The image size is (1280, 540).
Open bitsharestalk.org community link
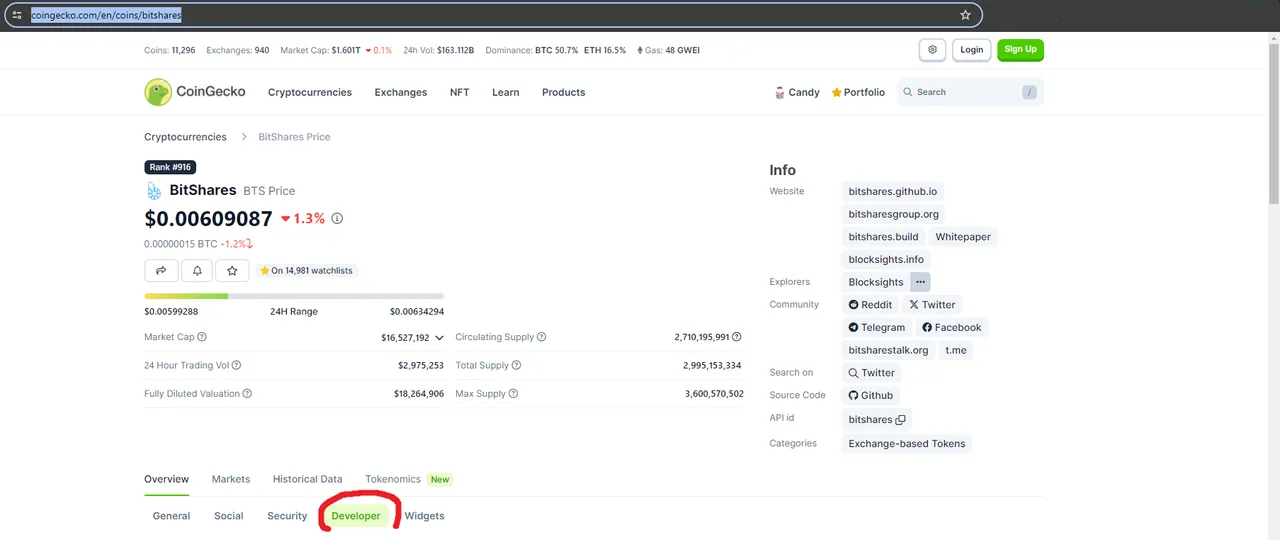[x=888, y=350]
